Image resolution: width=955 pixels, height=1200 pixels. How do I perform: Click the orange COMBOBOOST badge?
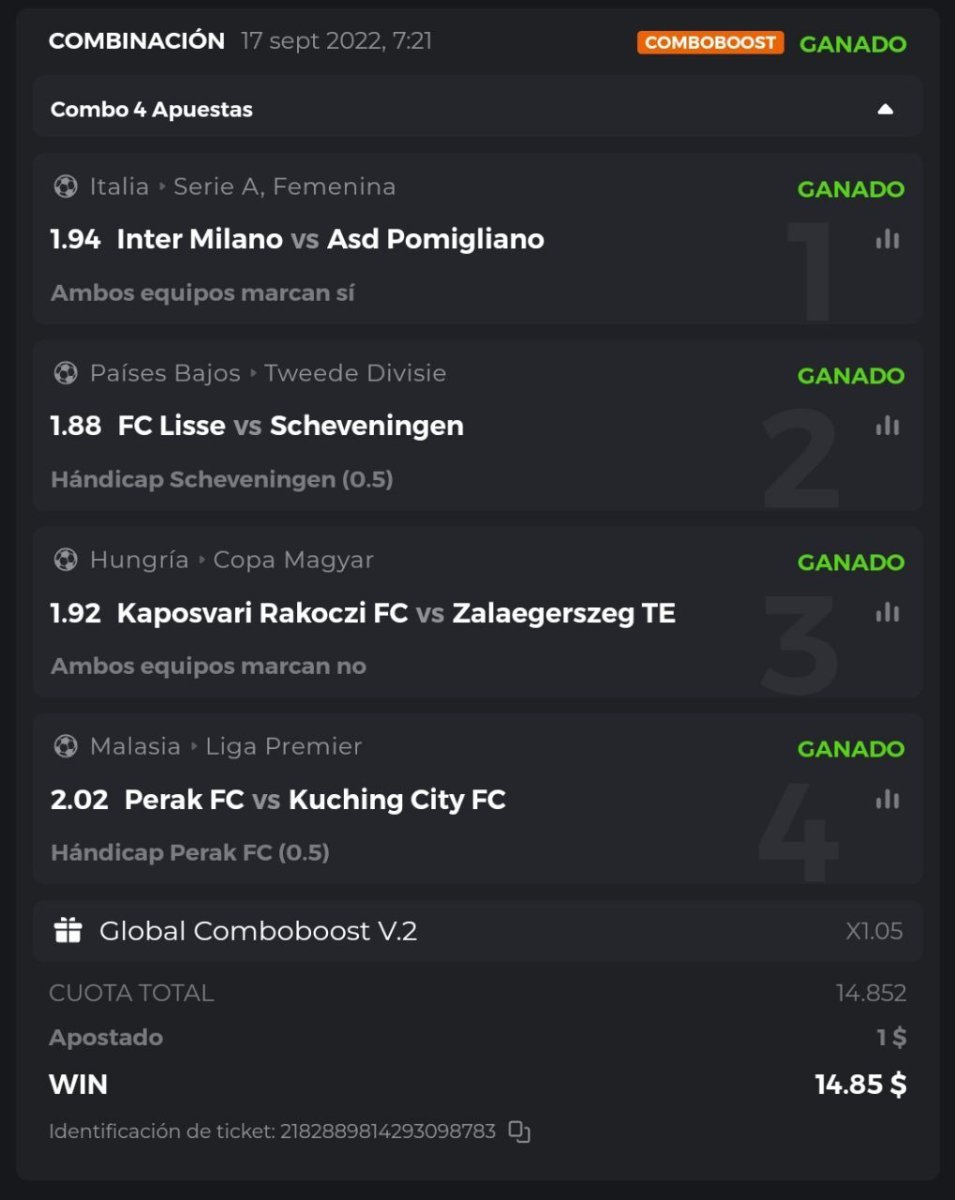[710, 43]
